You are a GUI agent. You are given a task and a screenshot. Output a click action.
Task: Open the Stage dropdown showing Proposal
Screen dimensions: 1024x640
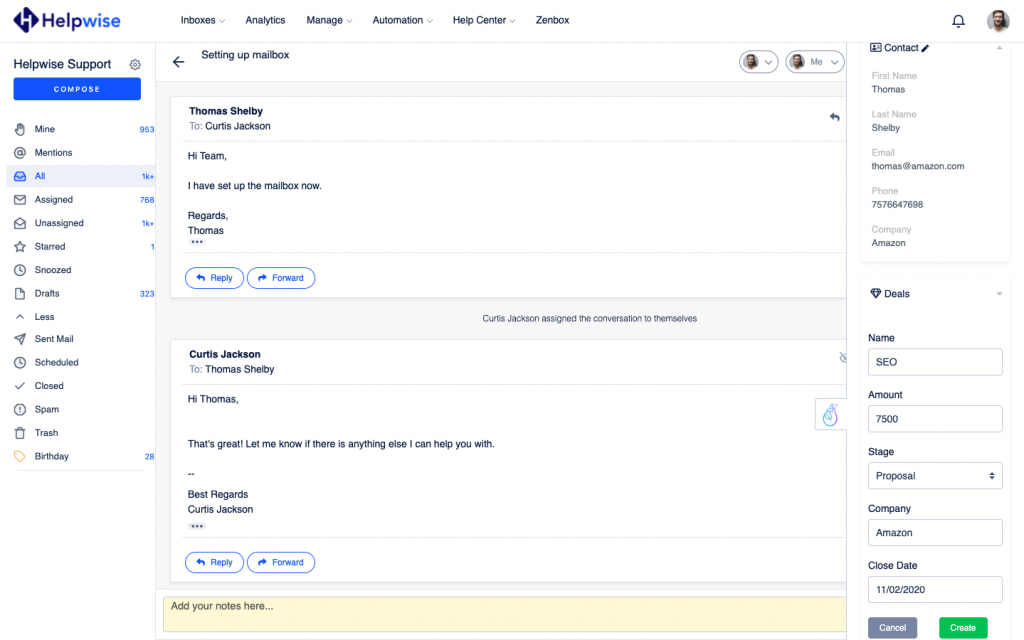pos(935,476)
